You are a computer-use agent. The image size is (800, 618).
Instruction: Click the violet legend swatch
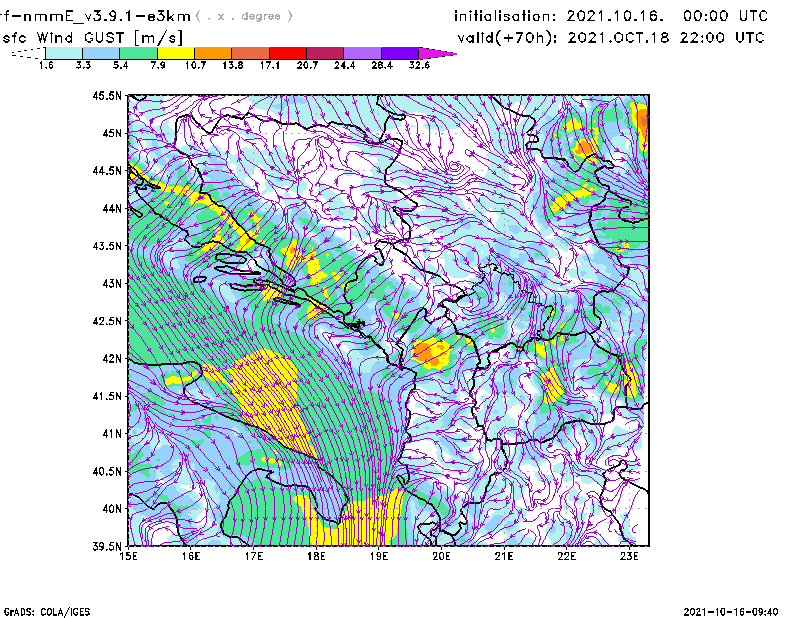[400, 53]
